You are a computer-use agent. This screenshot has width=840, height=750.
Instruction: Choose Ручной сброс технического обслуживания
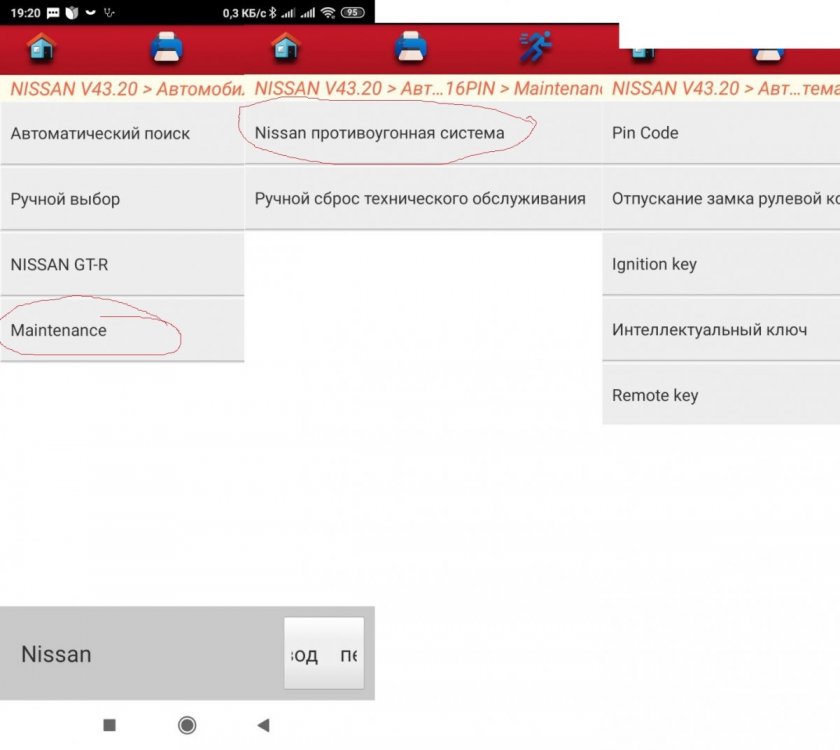pyautogui.click(x=423, y=199)
